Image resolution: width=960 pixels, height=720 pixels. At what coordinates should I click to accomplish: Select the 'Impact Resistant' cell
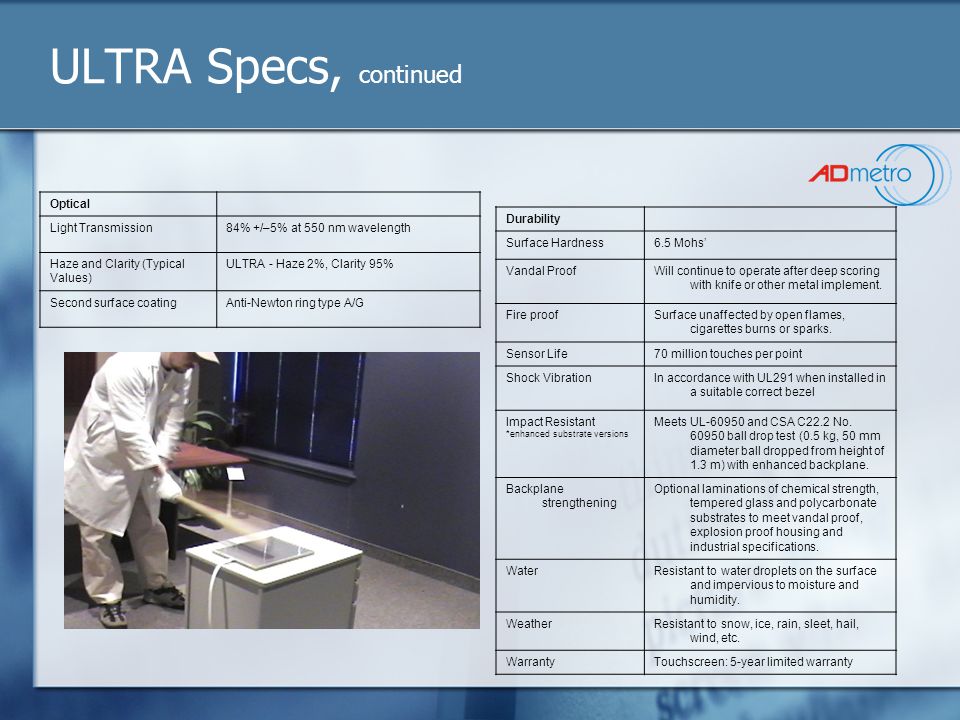570,444
